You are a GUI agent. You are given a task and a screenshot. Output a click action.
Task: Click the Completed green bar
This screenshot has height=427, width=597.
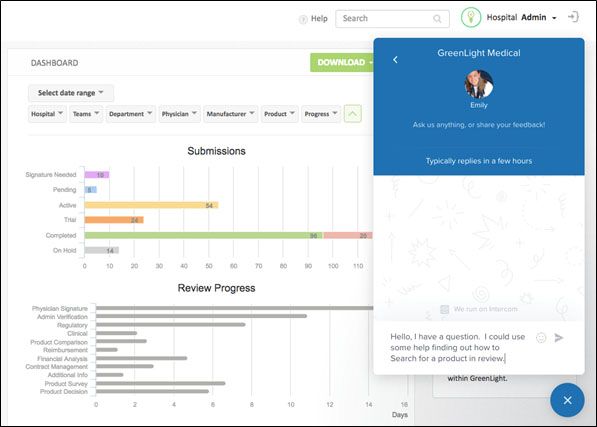(203, 235)
